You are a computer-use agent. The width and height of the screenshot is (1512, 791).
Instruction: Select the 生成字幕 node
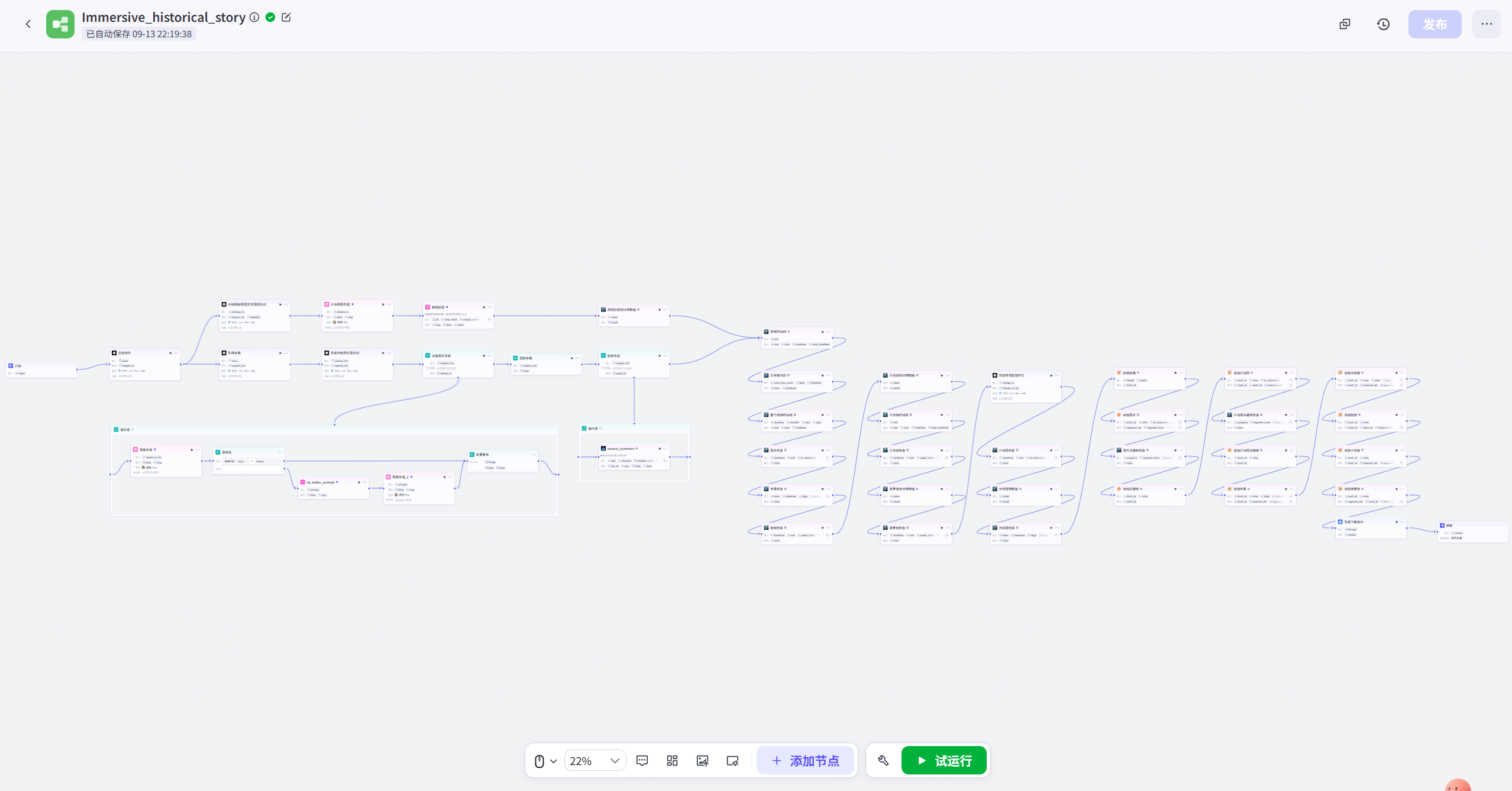tap(254, 364)
